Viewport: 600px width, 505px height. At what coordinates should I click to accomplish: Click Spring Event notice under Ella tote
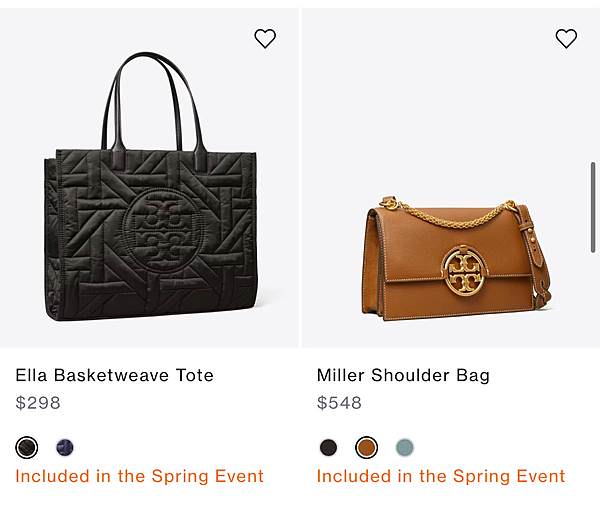[x=139, y=476]
